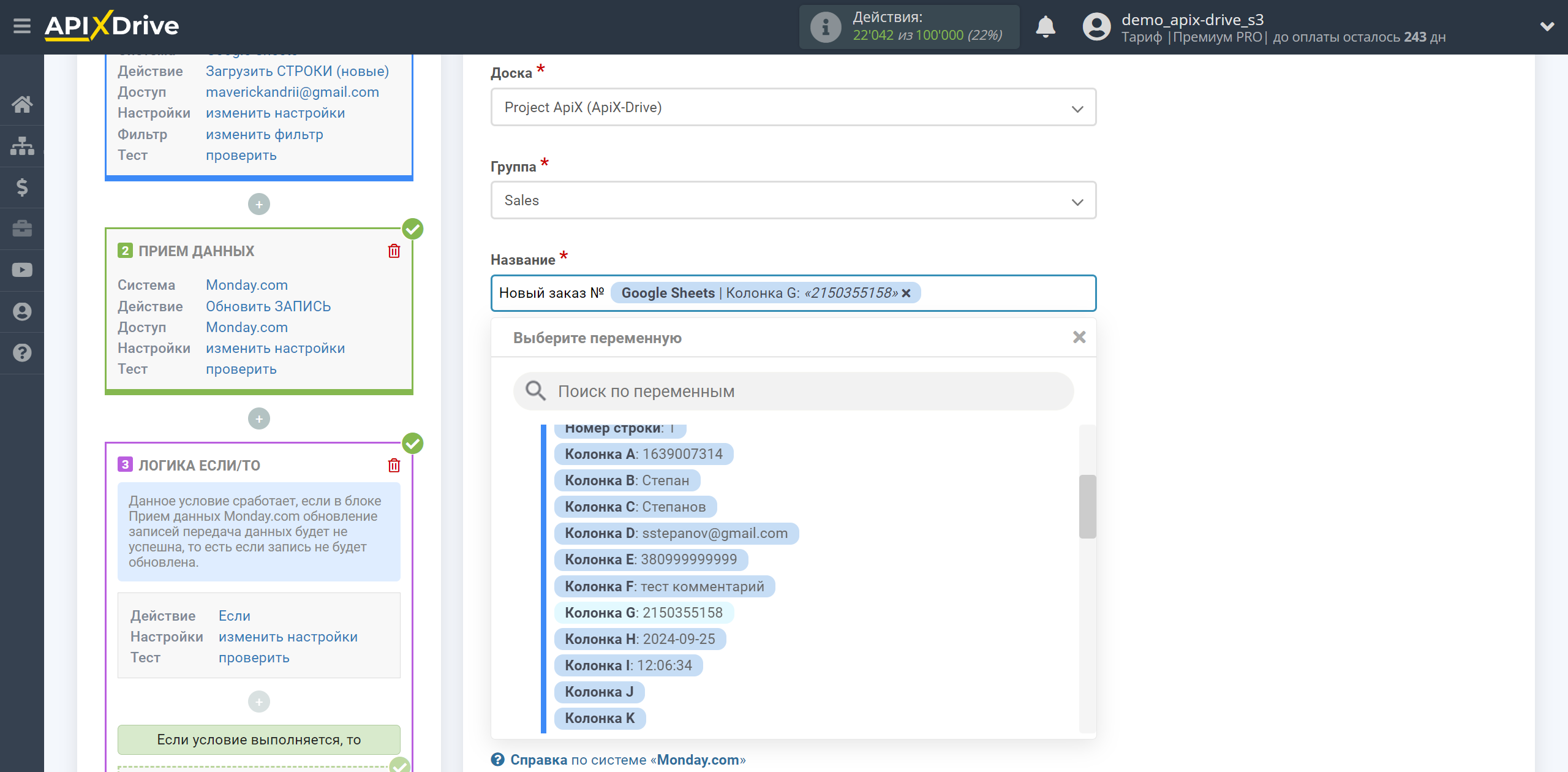1568x772 pixels.
Task: Select variable Колонка F: тест комментарий
Action: click(x=664, y=586)
